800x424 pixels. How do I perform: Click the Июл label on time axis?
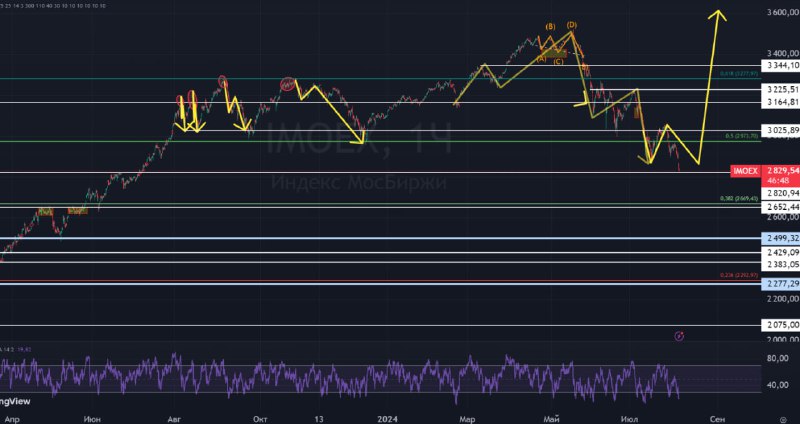(629, 419)
